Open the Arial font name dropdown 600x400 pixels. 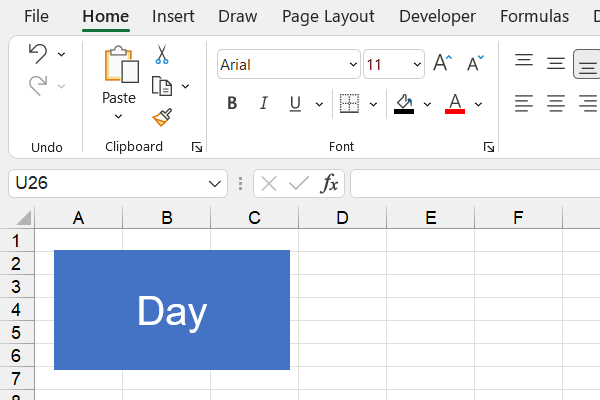point(353,65)
